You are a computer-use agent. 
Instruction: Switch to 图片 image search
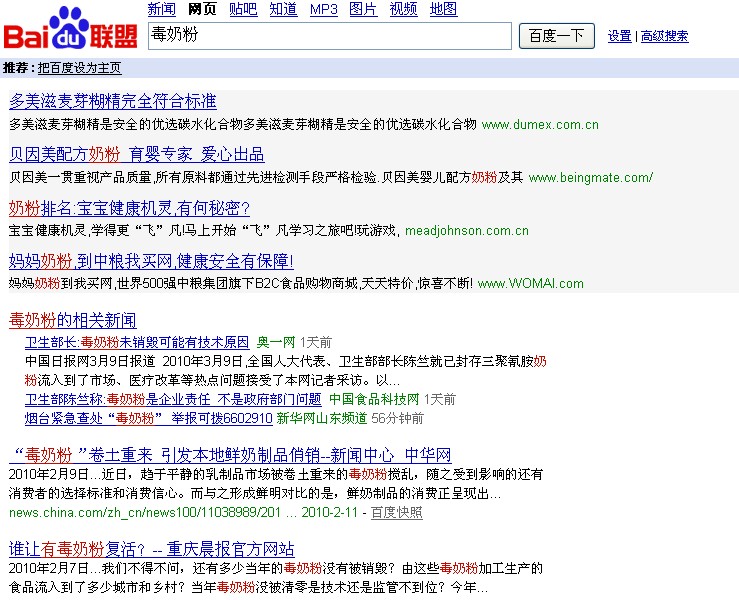click(x=363, y=9)
